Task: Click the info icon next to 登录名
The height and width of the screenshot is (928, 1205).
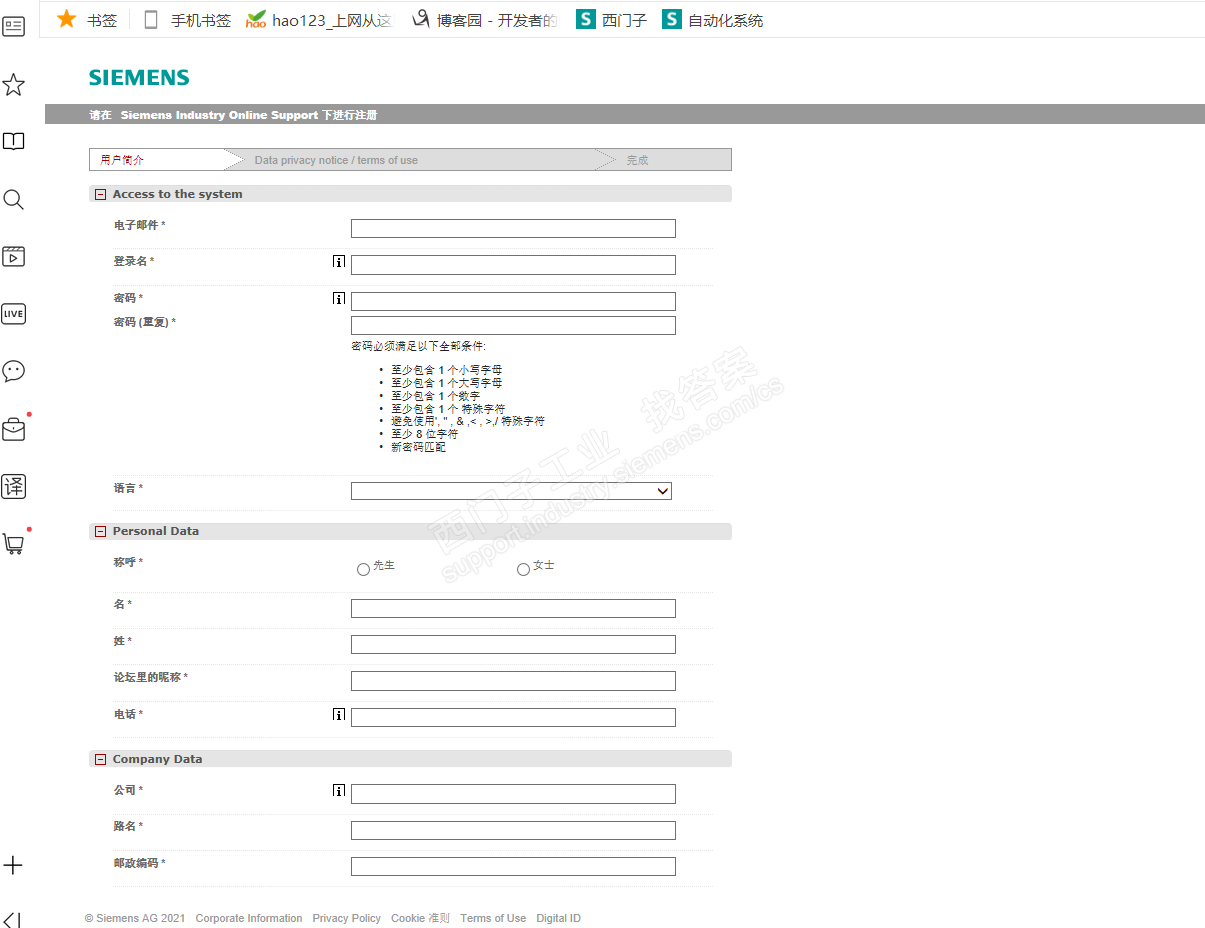Action: [339, 262]
